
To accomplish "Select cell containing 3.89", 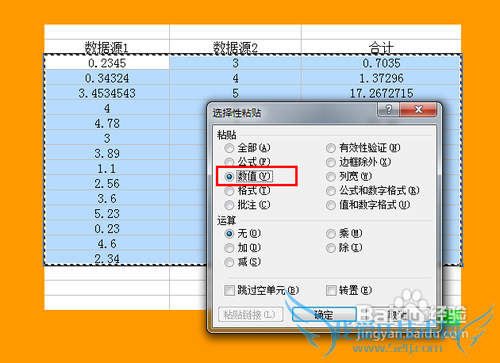I will (x=107, y=153).
